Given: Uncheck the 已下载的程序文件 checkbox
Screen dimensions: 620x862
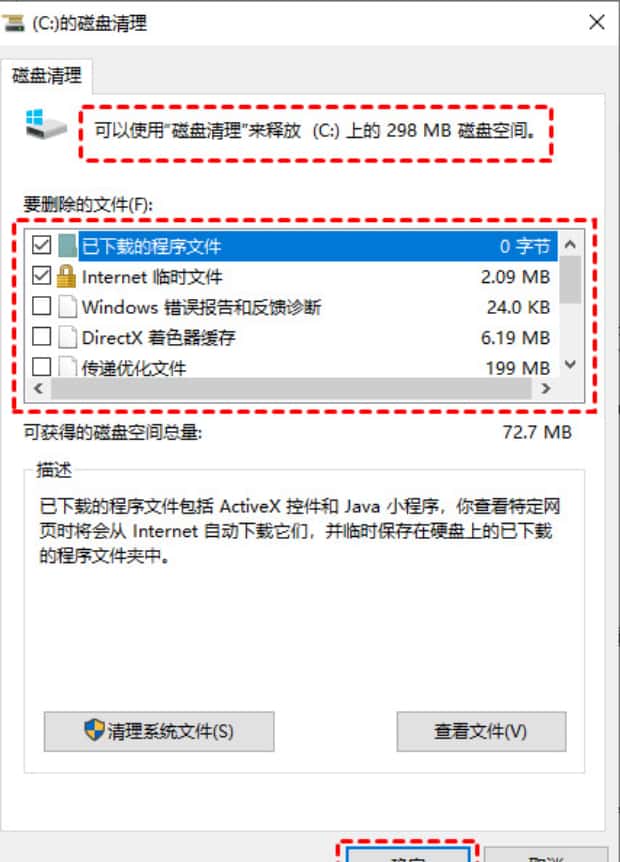Looking at the screenshot, I should (42, 245).
